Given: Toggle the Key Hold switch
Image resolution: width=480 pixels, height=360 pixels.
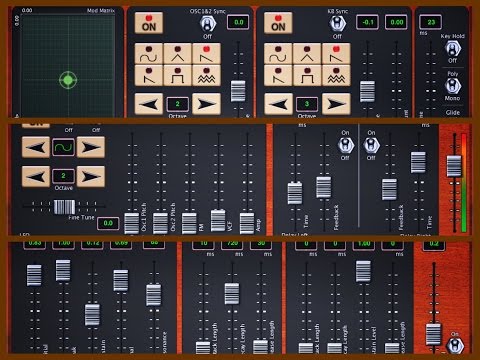Looking at the screenshot, I should coord(453,49).
